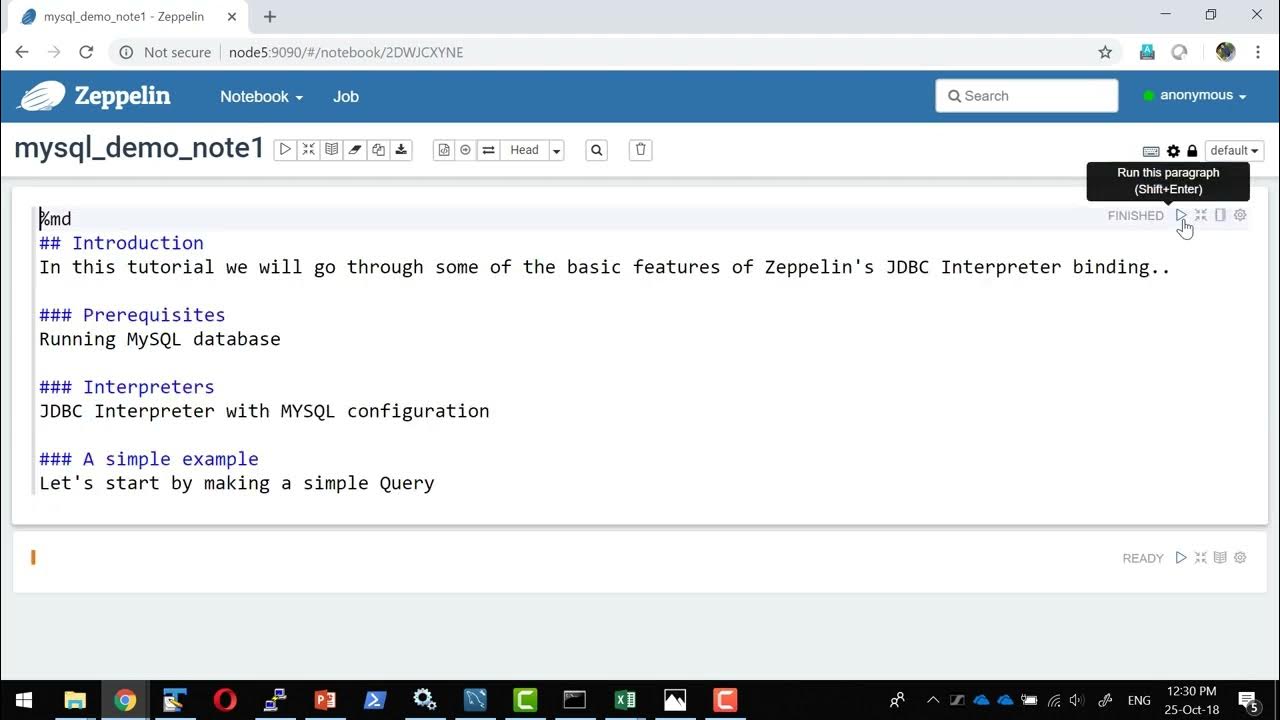
Task: Move note to trash icon
Action: pyautogui.click(x=641, y=150)
